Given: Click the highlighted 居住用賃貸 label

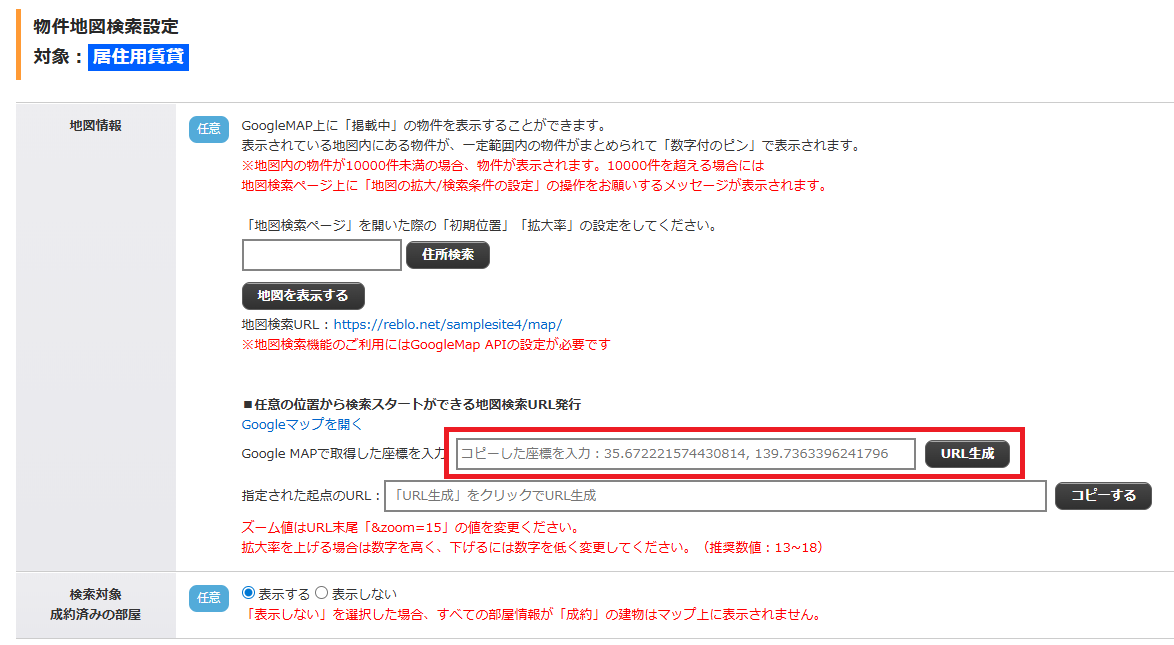Looking at the screenshot, I should (x=138, y=57).
